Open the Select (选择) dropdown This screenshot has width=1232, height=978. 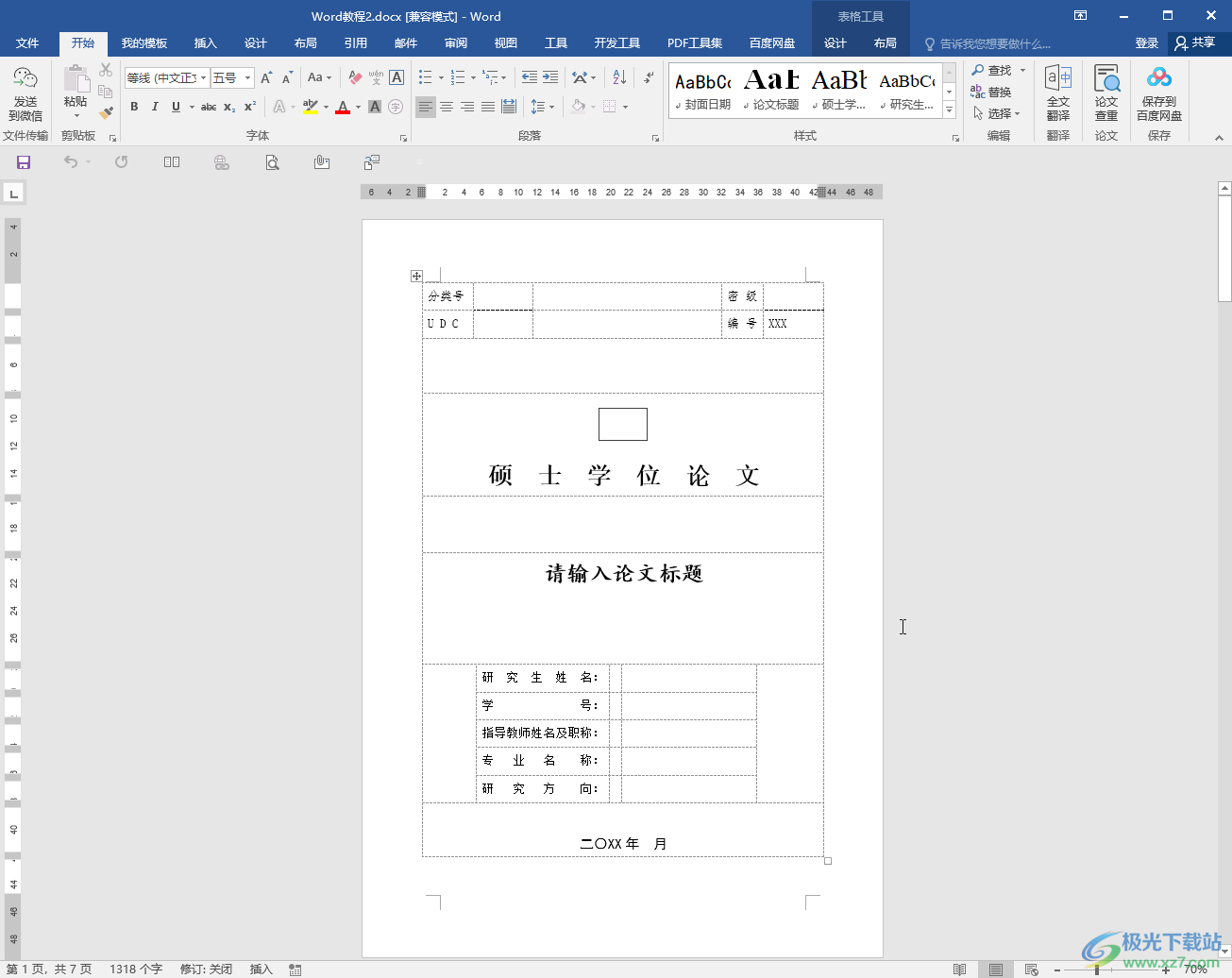click(x=997, y=113)
